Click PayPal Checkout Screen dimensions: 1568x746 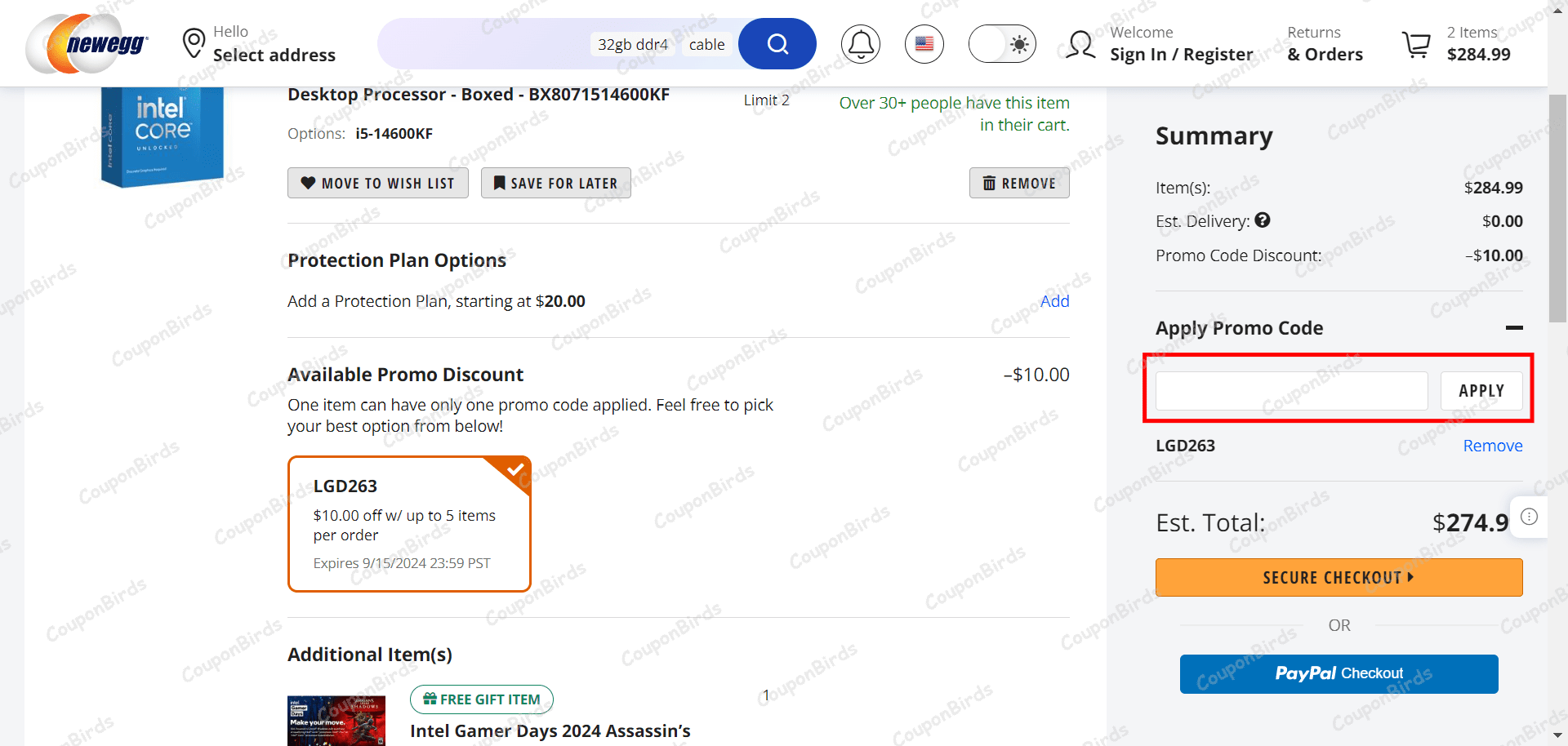pyautogui.click(x=1339, y=673)
